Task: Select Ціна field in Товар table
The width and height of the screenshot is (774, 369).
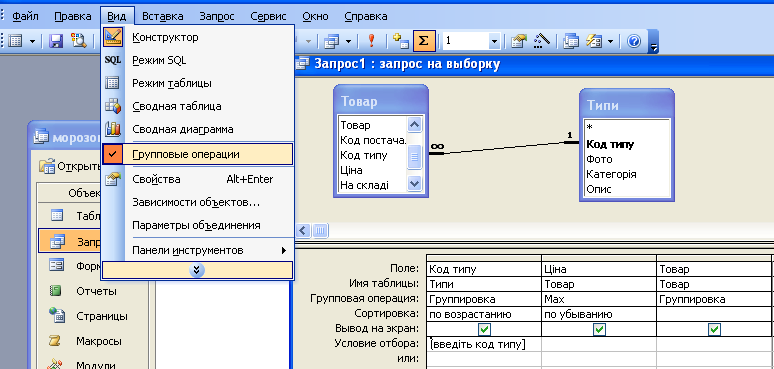Action: point(351,170)
